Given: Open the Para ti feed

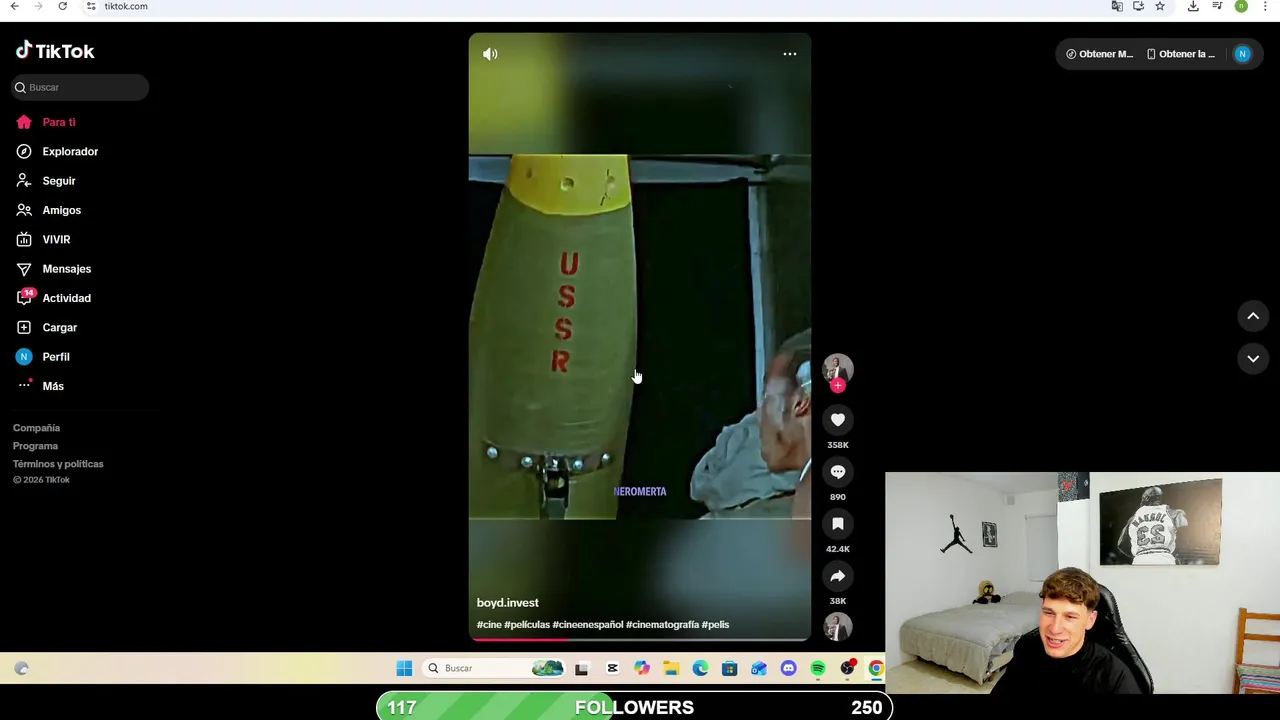Looking at the screenshot, I should pyautogui.click(x=59, y=122).
